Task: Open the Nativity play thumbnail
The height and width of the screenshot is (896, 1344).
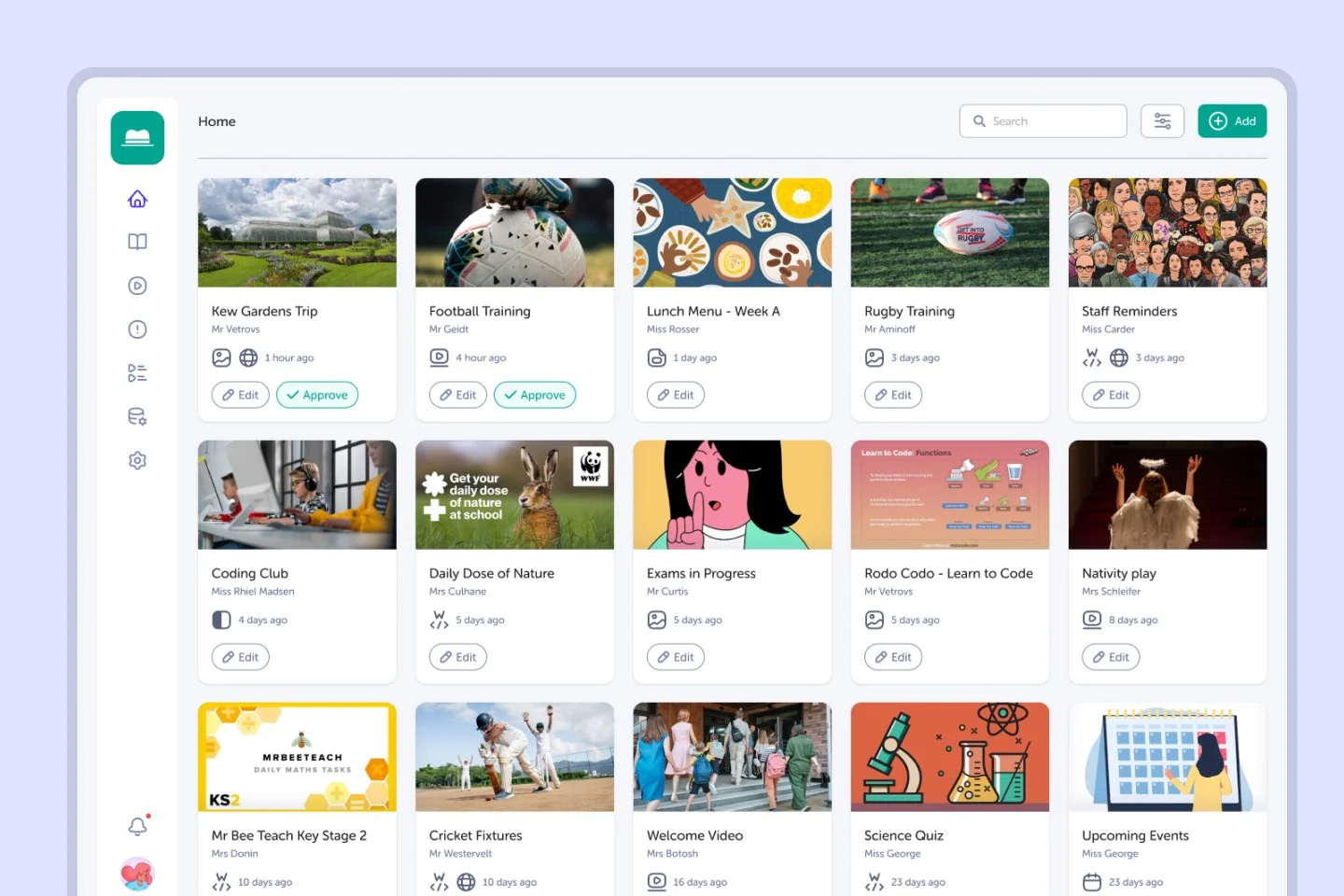Action: pos(1168,495)
